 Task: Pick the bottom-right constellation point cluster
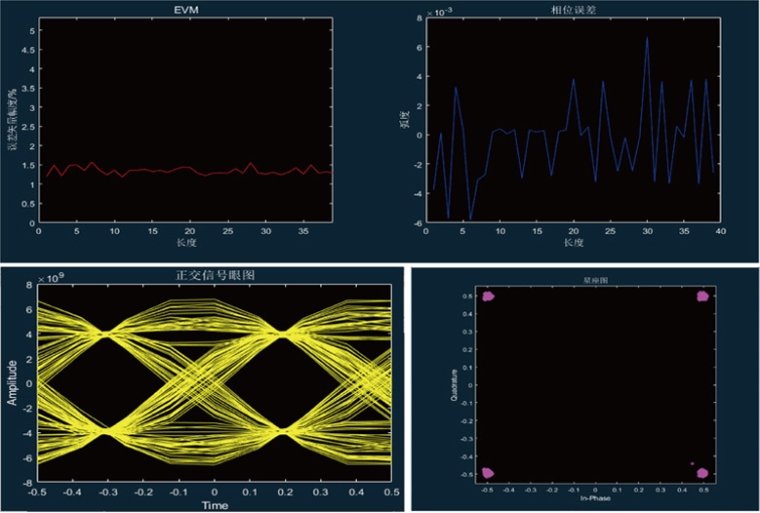click(x=702, y=472)
